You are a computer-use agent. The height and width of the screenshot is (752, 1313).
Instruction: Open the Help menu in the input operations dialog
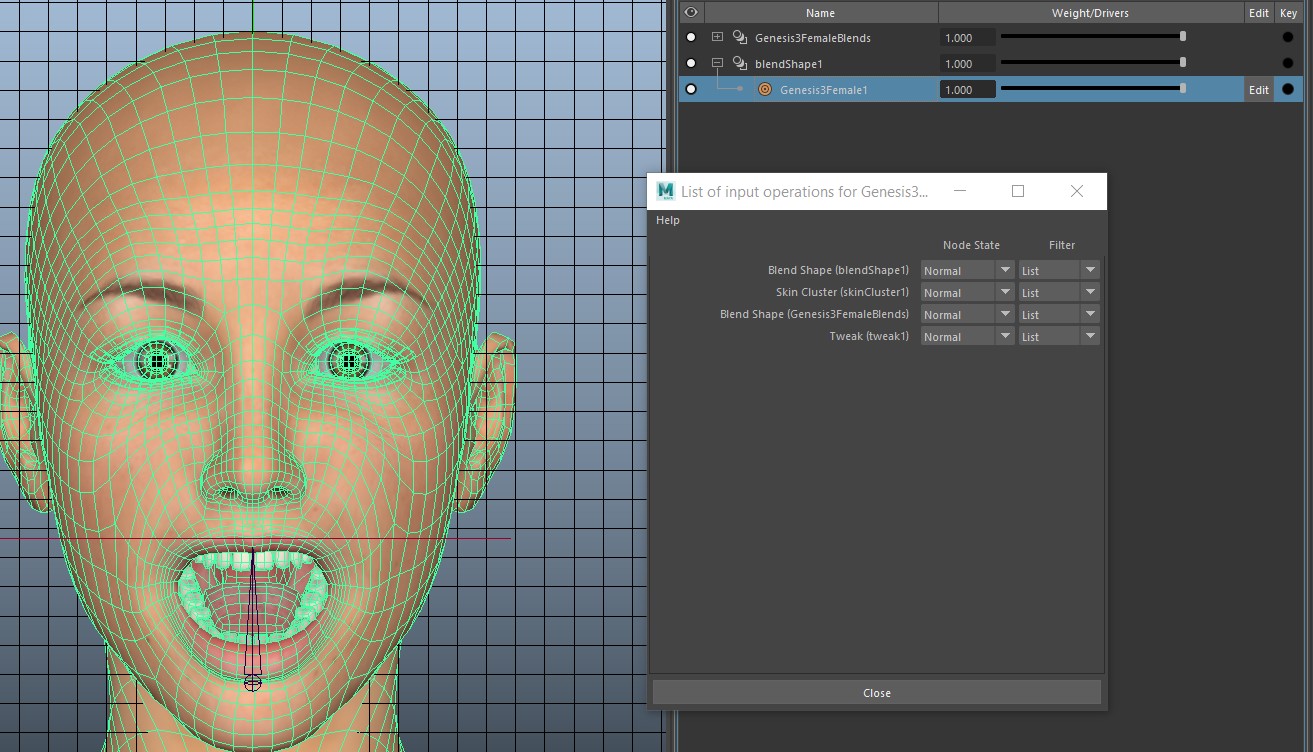[x=667, y=220]
